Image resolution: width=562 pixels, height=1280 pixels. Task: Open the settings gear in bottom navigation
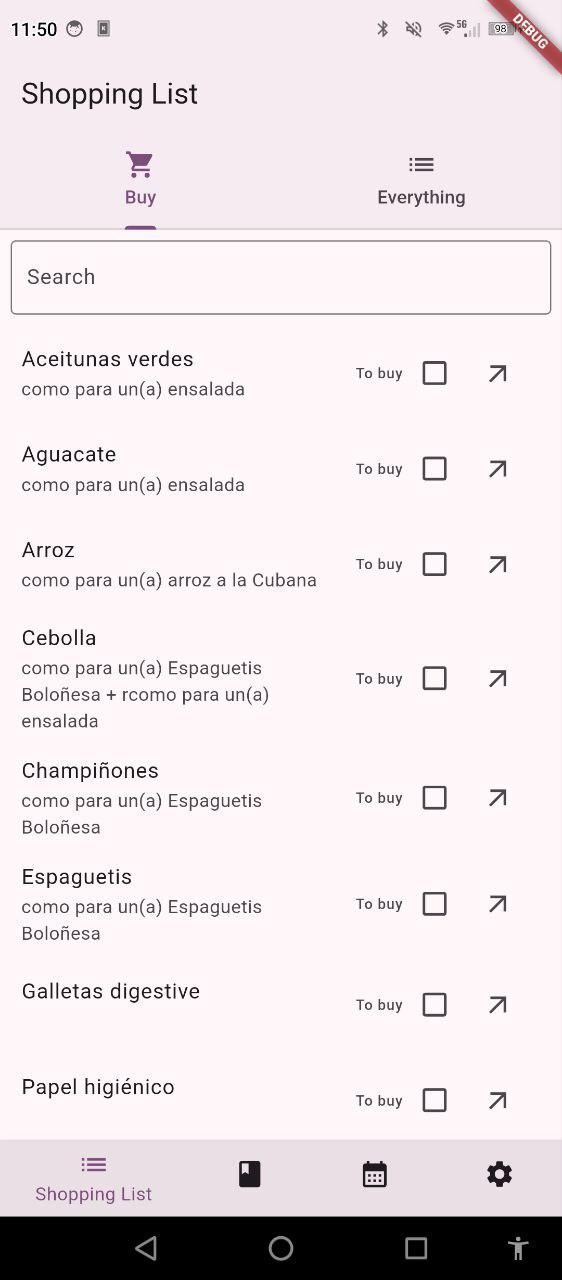(499, 1174)
